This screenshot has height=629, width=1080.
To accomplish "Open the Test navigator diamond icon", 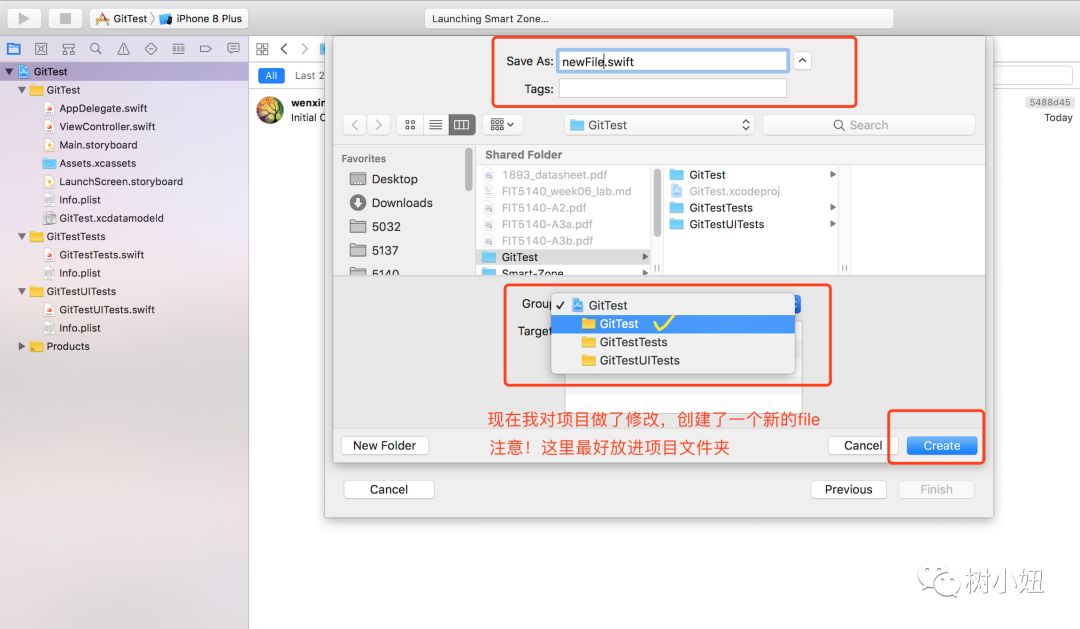I will (151, 49).
